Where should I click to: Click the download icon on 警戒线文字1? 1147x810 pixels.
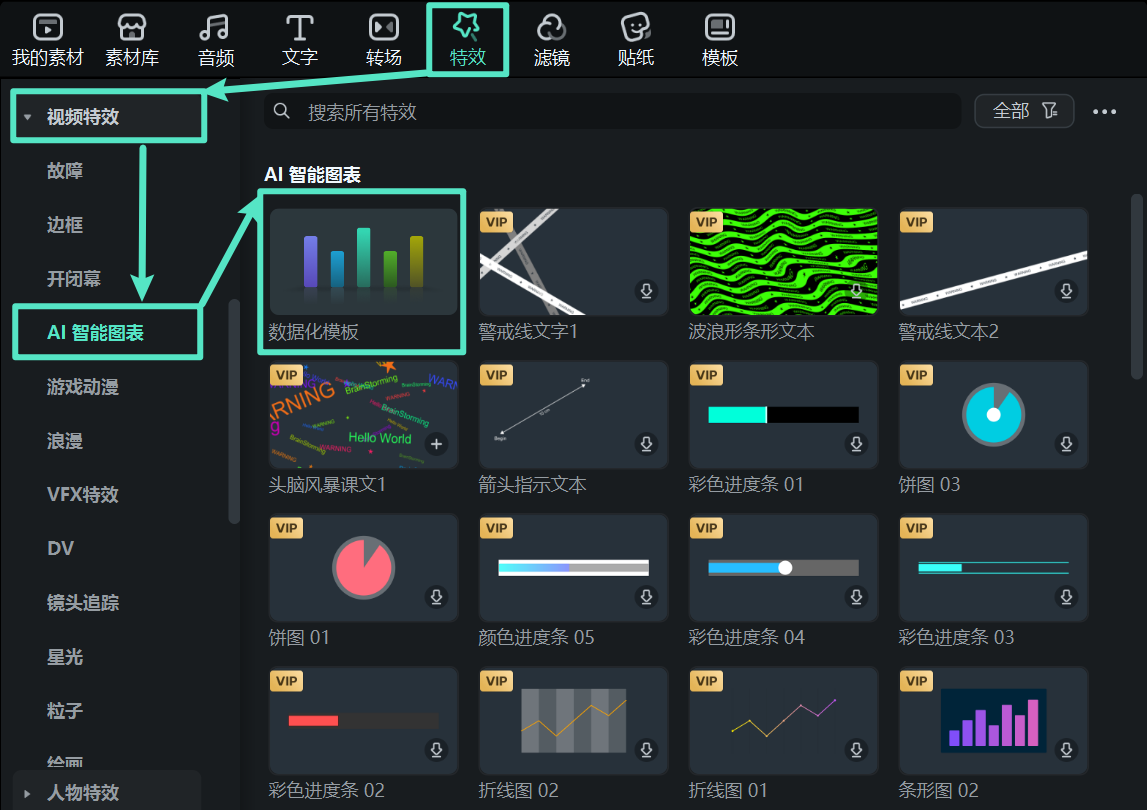646,290
